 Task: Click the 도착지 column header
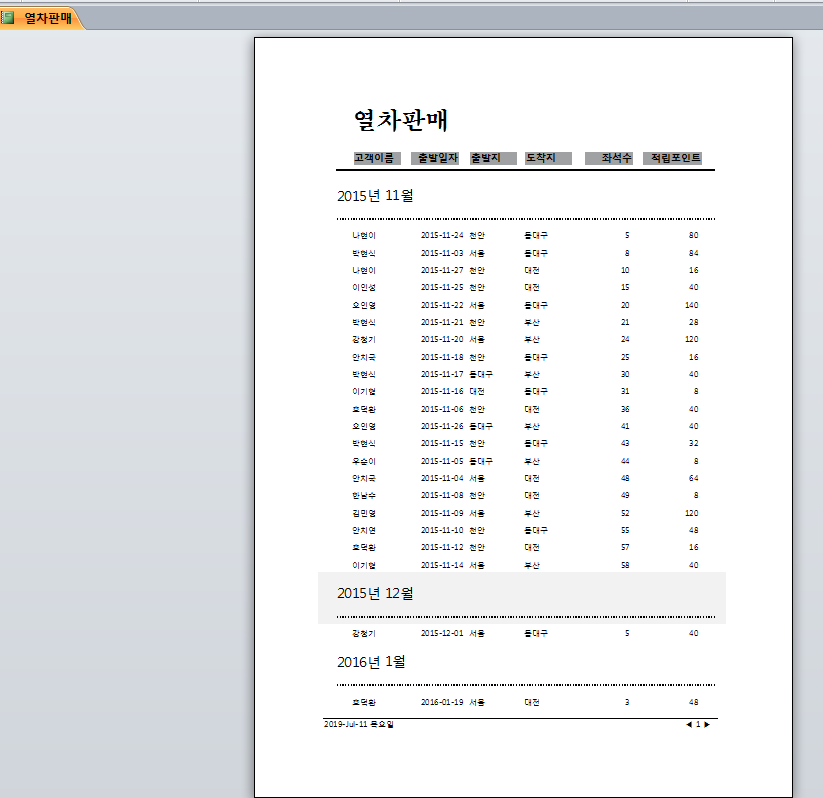[x=547, y=158]
